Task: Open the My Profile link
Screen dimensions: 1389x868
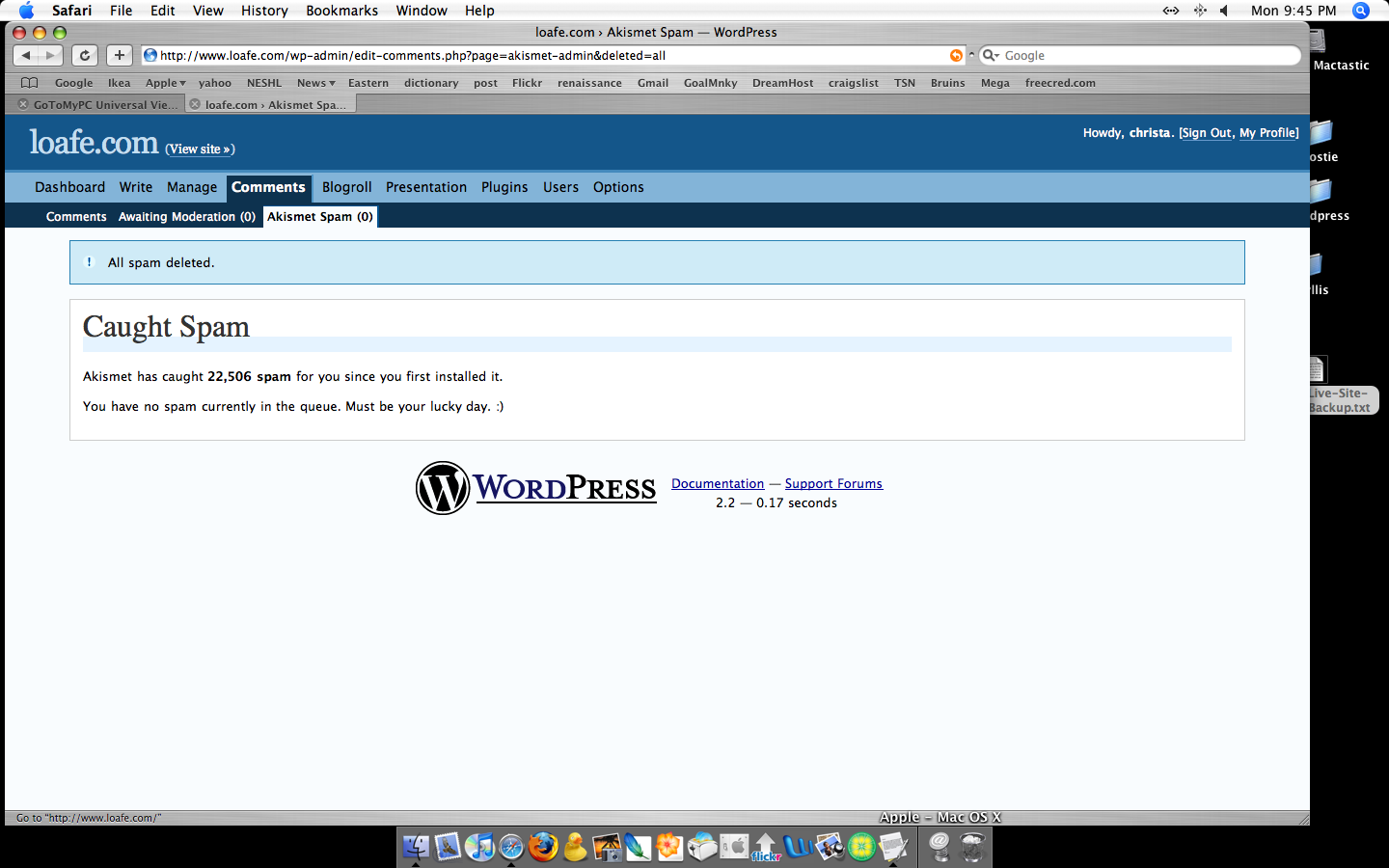Action: point(1267,133)
